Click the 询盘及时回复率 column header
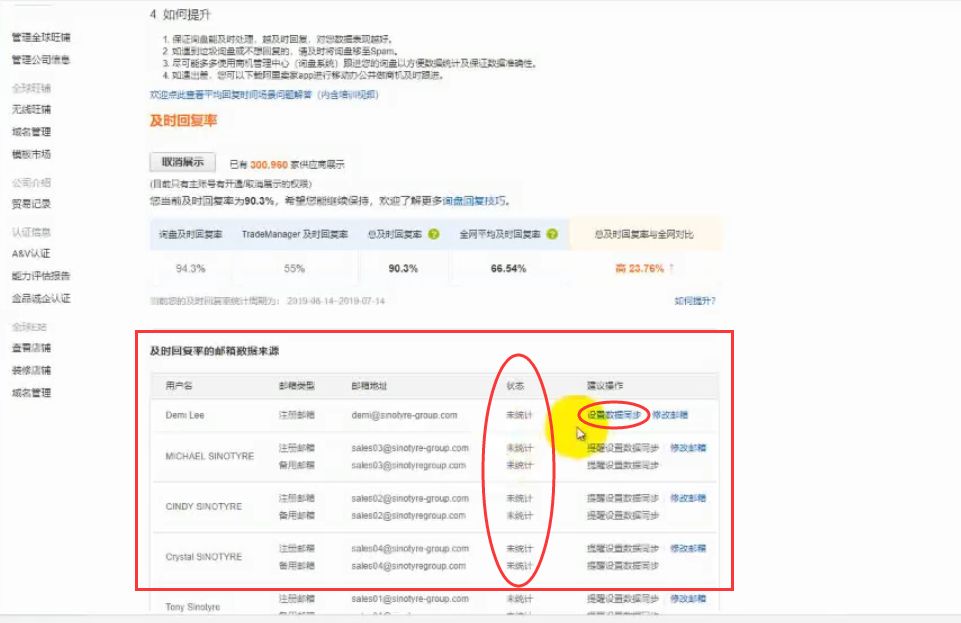 (191, 234)
